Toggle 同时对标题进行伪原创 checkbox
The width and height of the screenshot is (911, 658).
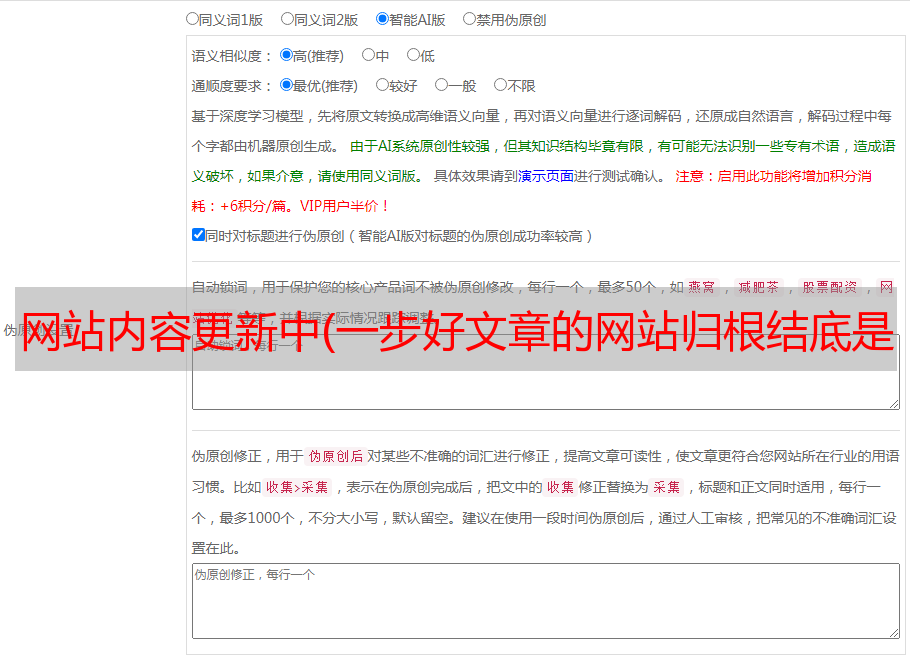(198, 235)
